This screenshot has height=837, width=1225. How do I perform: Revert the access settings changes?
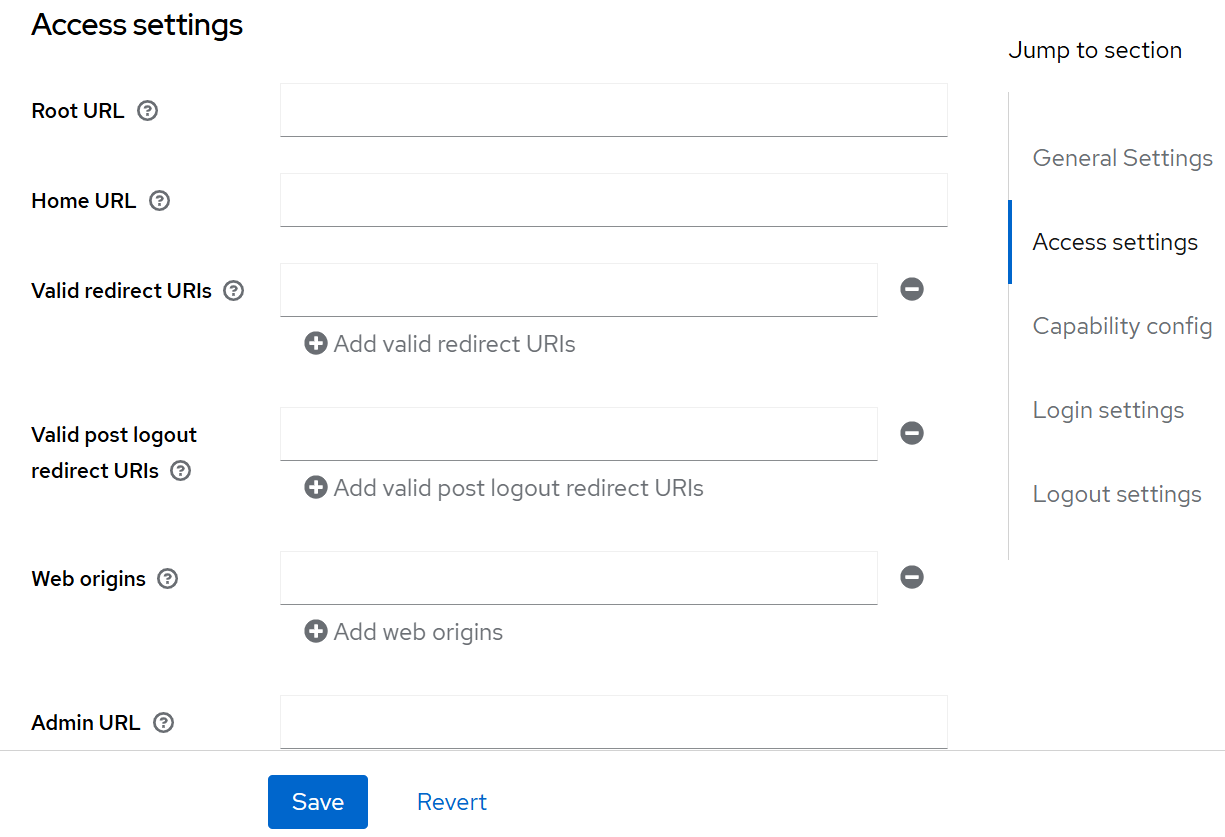point(452,801)
